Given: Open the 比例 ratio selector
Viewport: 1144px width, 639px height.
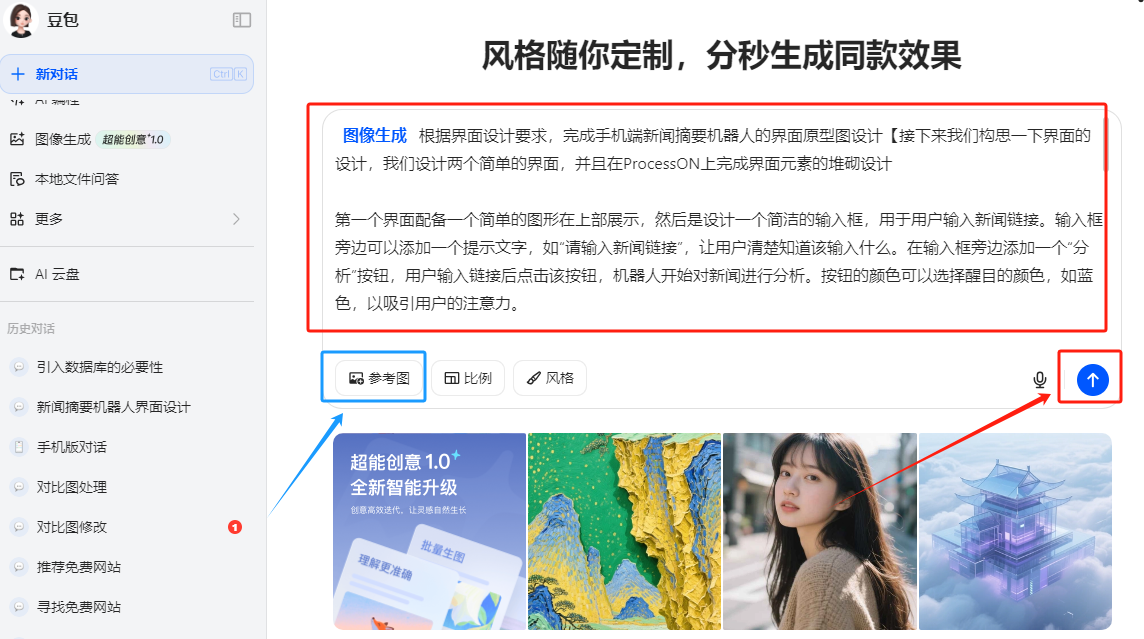Looking at the screenshot, I should click(468, 378).
